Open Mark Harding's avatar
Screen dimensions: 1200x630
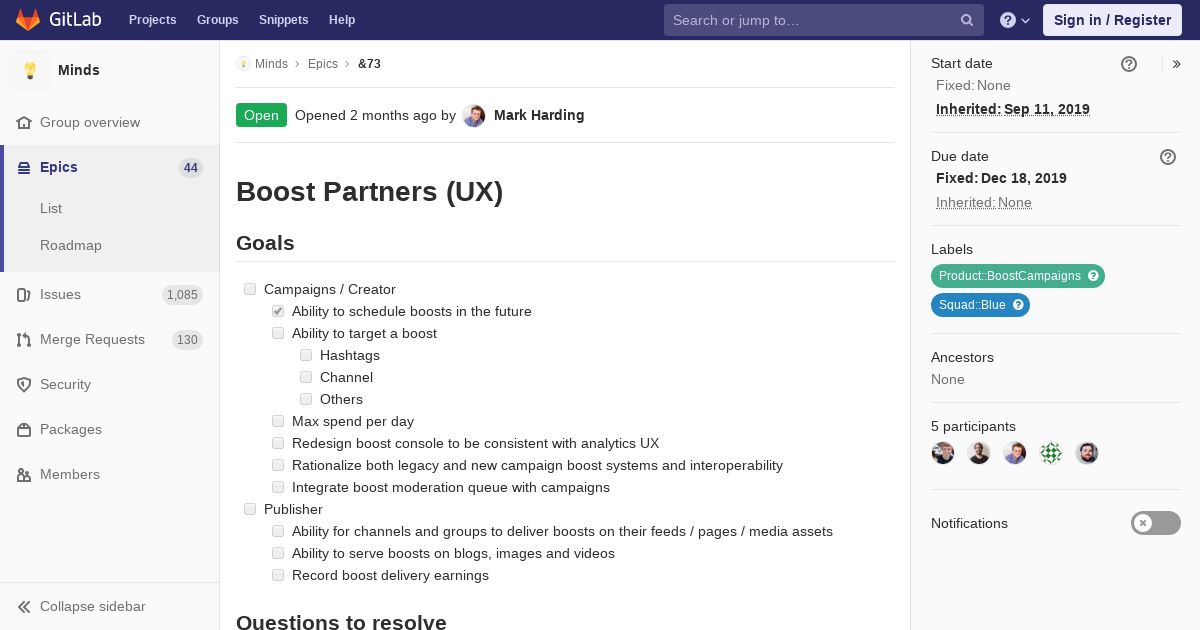pos(474,116)
